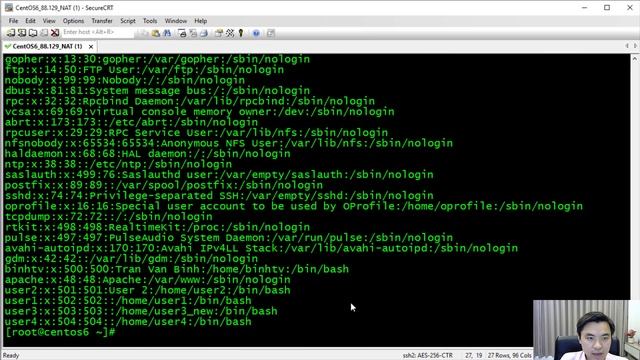Click the haldaemon HAL daemon line
Viewport: 640px width, 360px height.
(147, 153)
